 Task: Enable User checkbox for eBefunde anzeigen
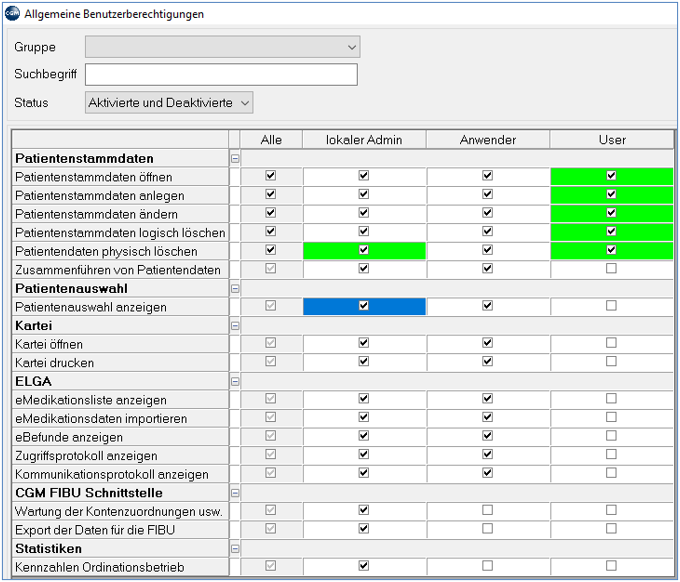click(611, 436)
